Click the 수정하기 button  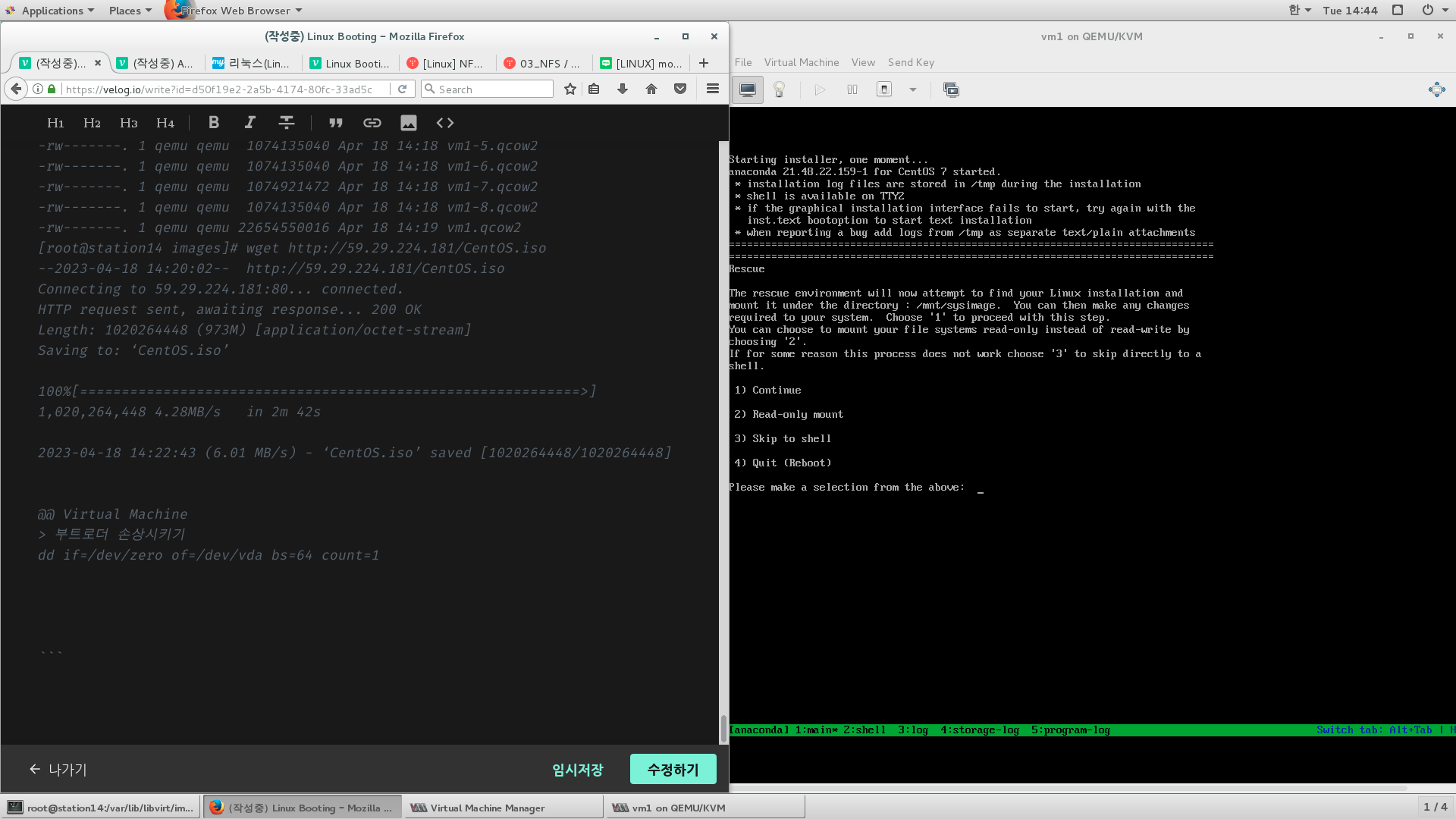coord(673,769)
